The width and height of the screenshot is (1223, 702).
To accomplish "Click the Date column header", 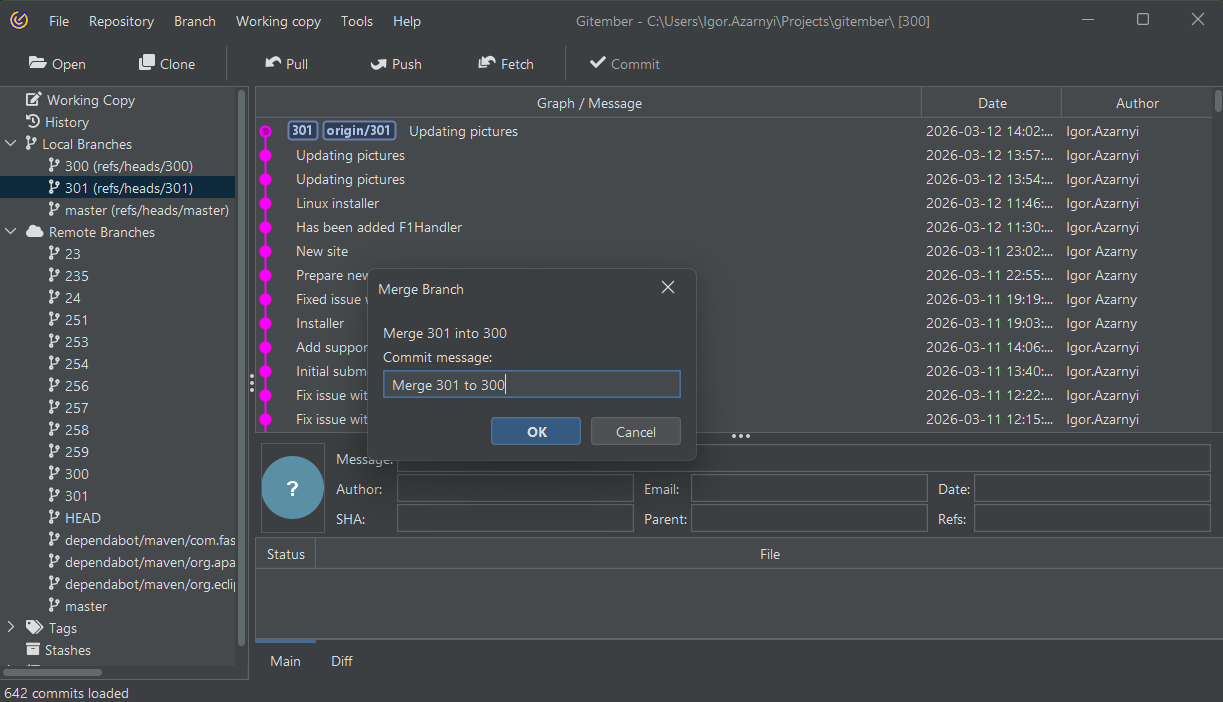I will (x=991, y=103).
